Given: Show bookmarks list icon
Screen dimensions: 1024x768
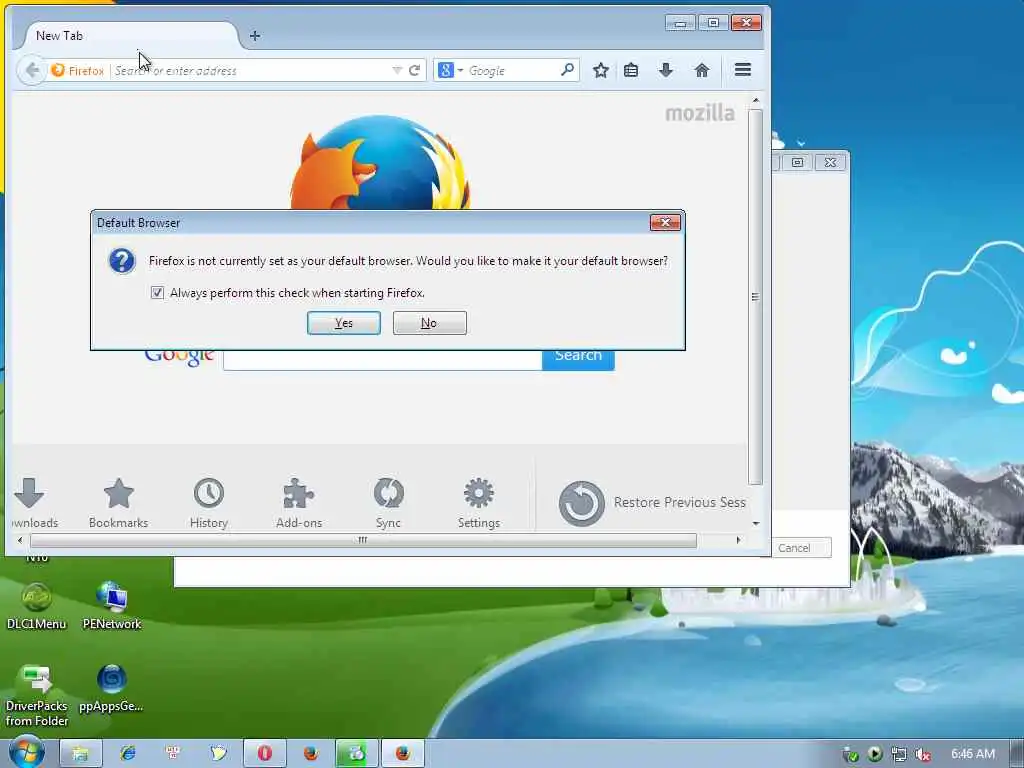Looking at the screenshot, I should click(631, 70).
